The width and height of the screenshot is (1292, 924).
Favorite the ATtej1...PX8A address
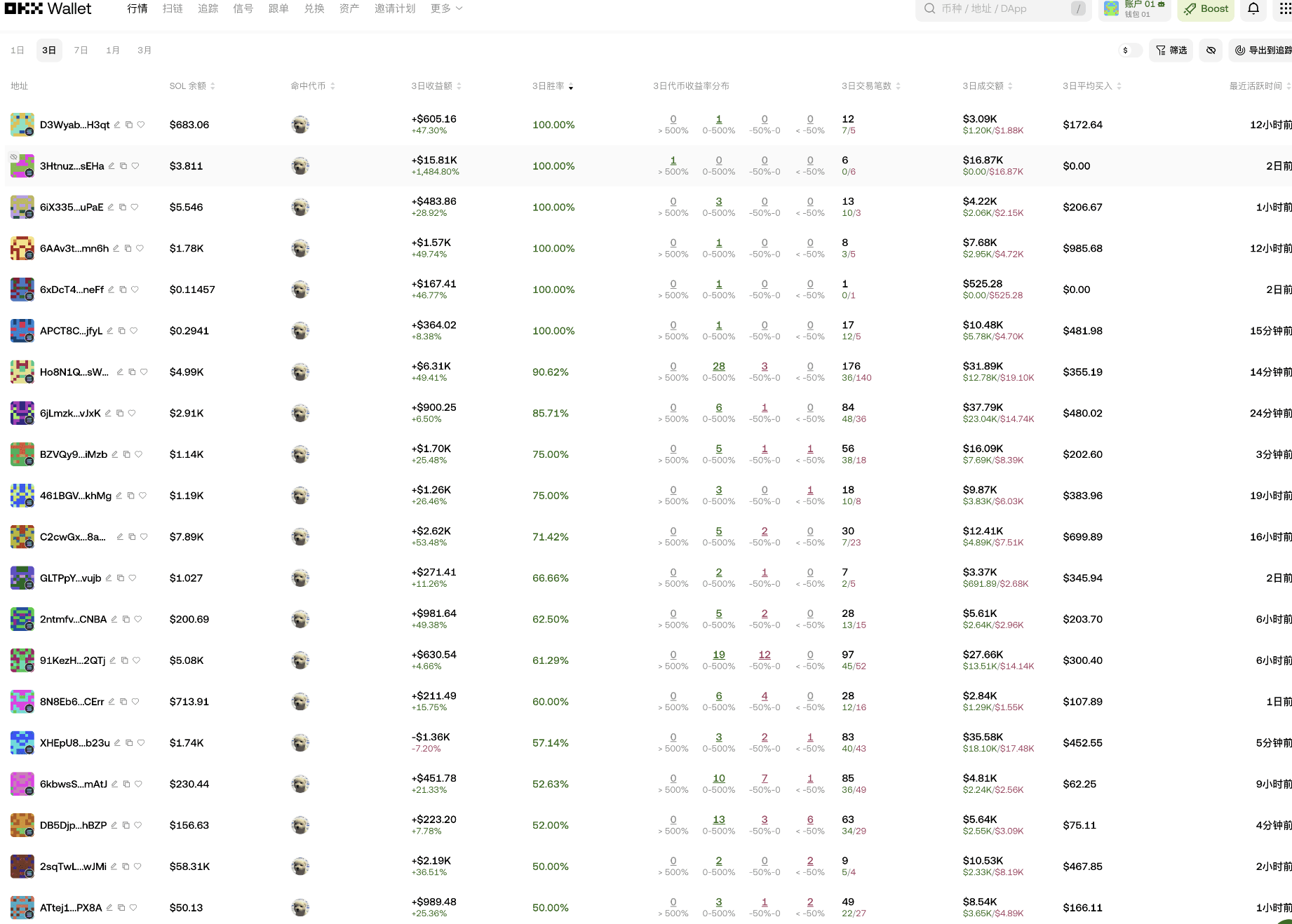[133, 908]
